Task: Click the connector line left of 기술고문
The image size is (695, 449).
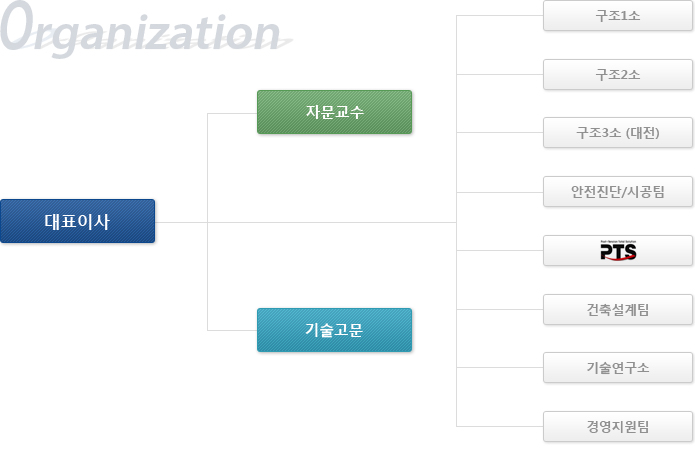Action: point(232,330)
